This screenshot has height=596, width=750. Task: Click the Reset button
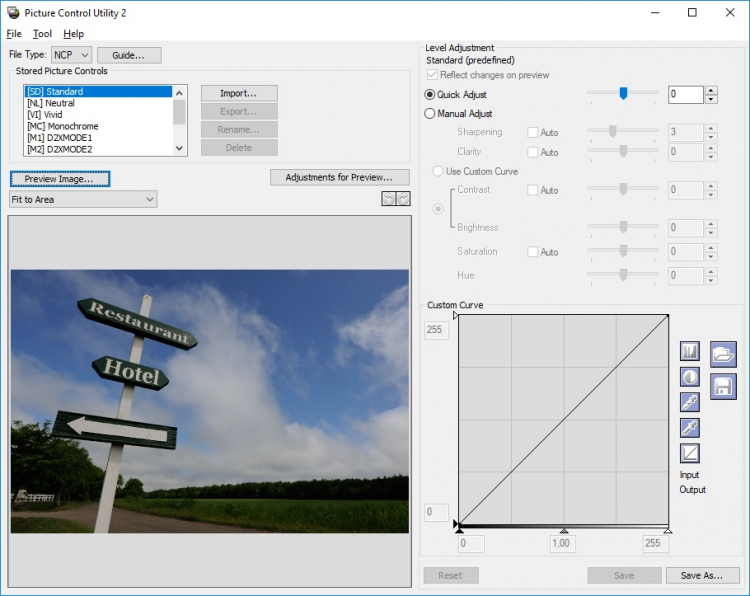click(451, 575)
